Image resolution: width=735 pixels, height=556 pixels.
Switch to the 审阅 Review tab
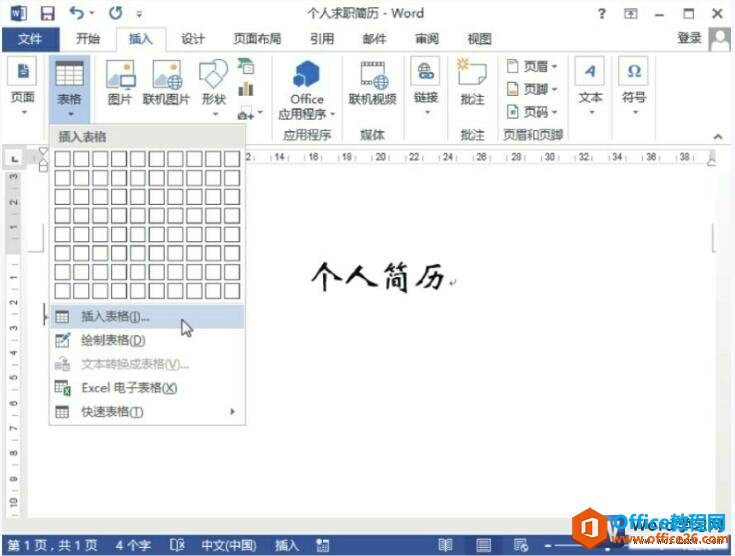pos(427,39)
